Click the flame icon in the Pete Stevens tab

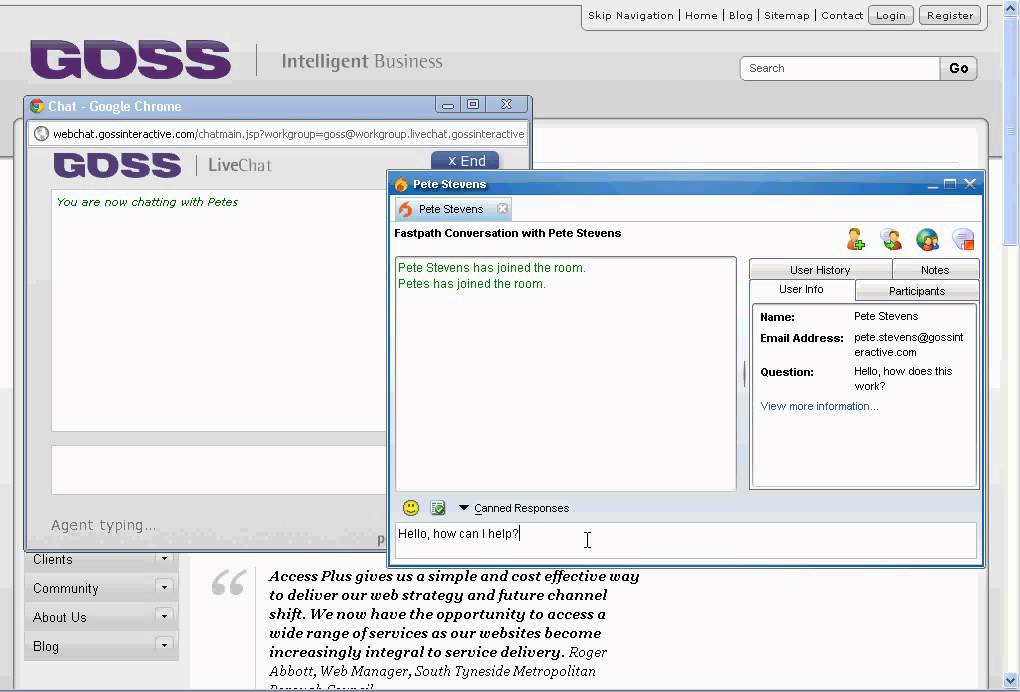click(405, 209)
